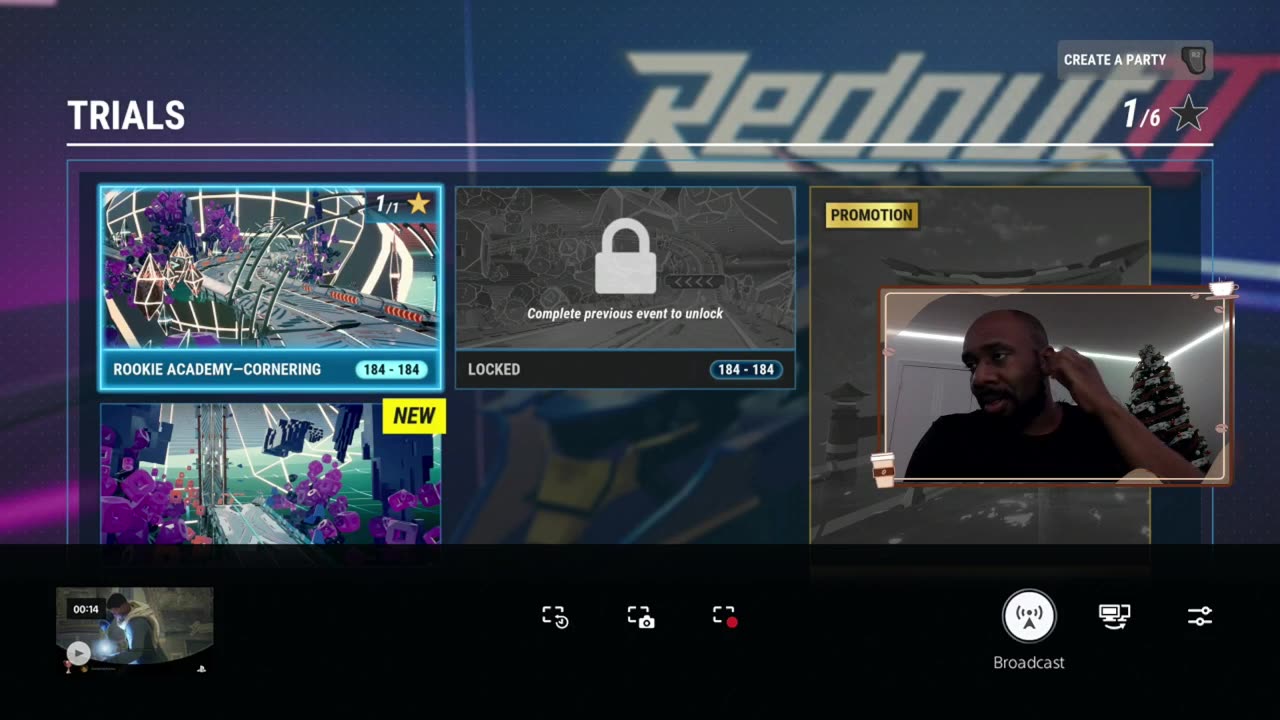Click the 1/6 star progress counter

(x=1141, y=115)
